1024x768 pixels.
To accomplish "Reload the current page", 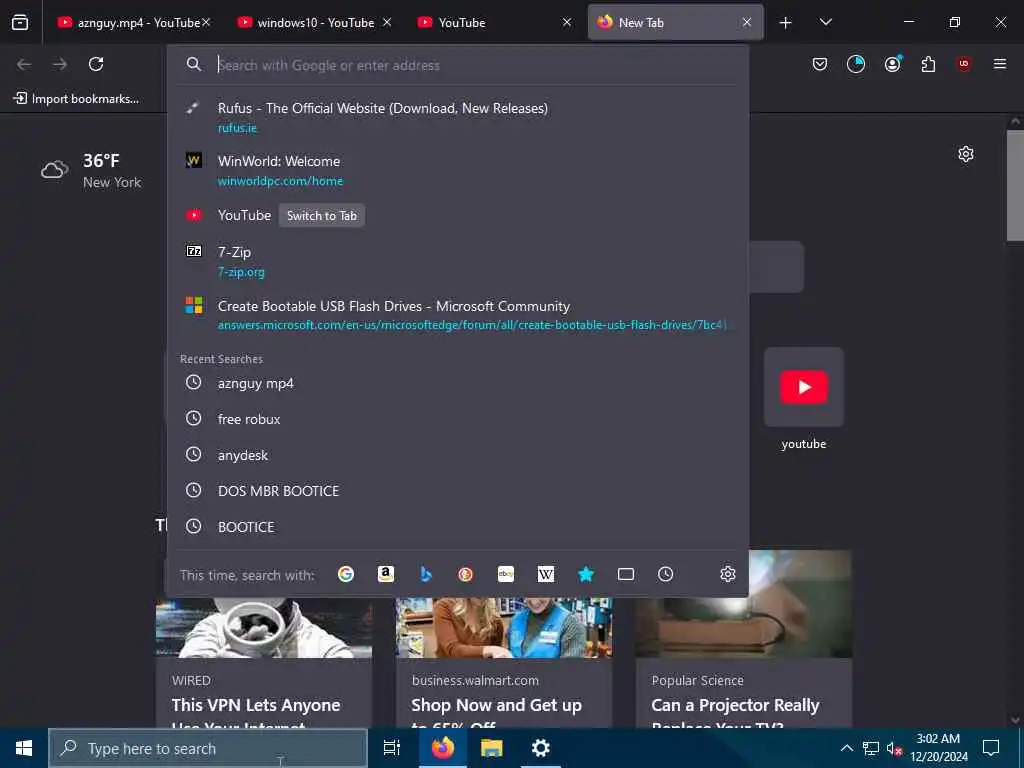I will 96,64.
